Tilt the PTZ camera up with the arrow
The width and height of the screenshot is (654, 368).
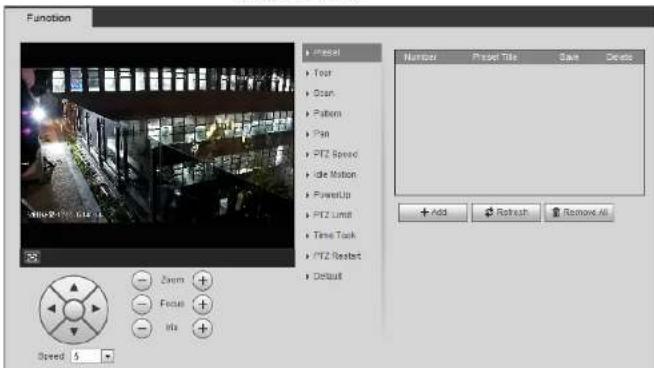[x=74, y=287]
